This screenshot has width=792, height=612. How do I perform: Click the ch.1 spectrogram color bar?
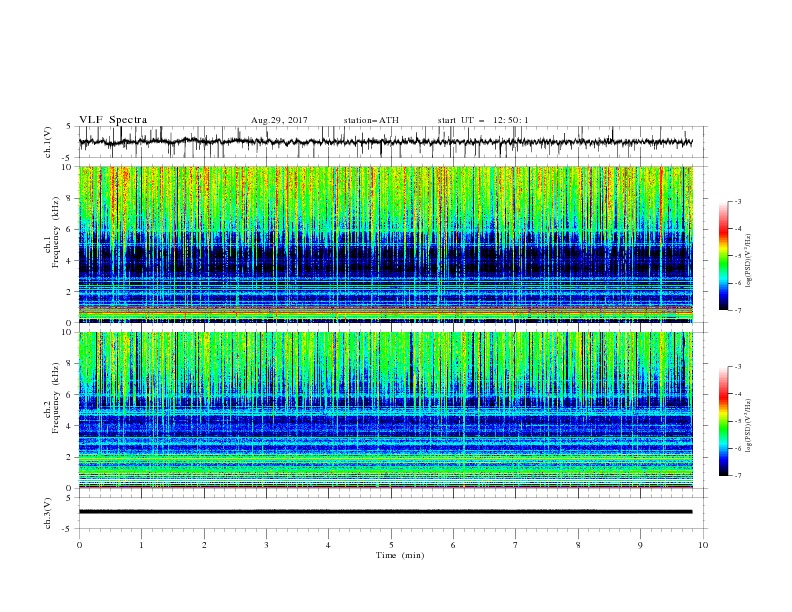coord(724,256)
